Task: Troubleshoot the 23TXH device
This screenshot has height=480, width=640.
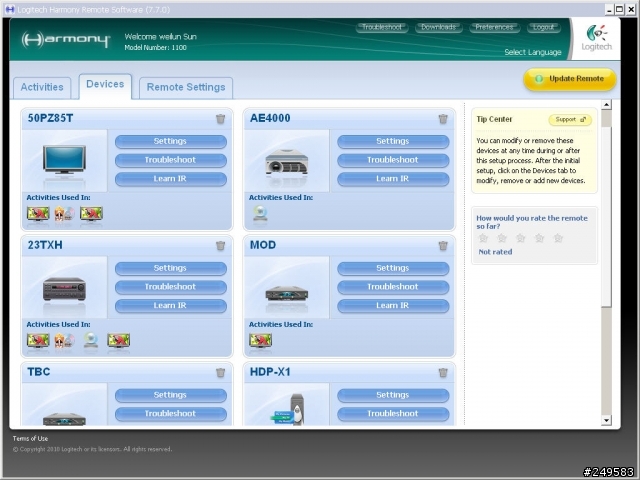Action: [x=171, y=287]
